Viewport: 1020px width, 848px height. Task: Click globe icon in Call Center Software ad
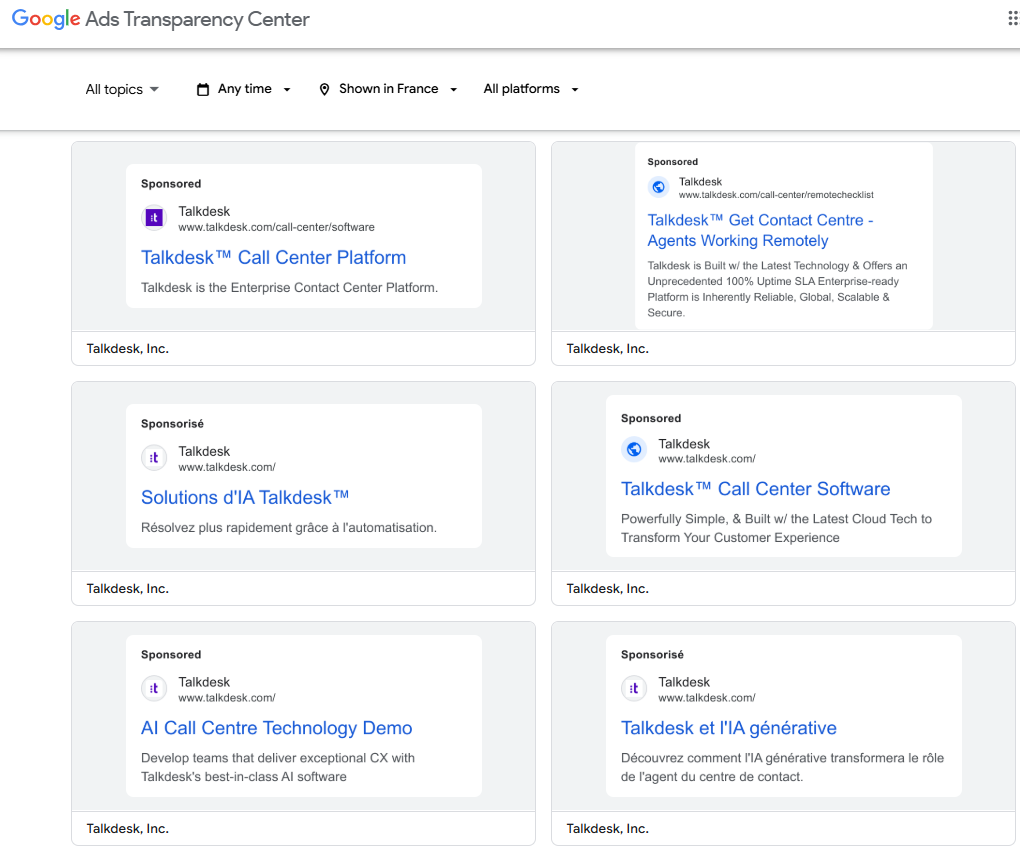click(x=634, y=449)
